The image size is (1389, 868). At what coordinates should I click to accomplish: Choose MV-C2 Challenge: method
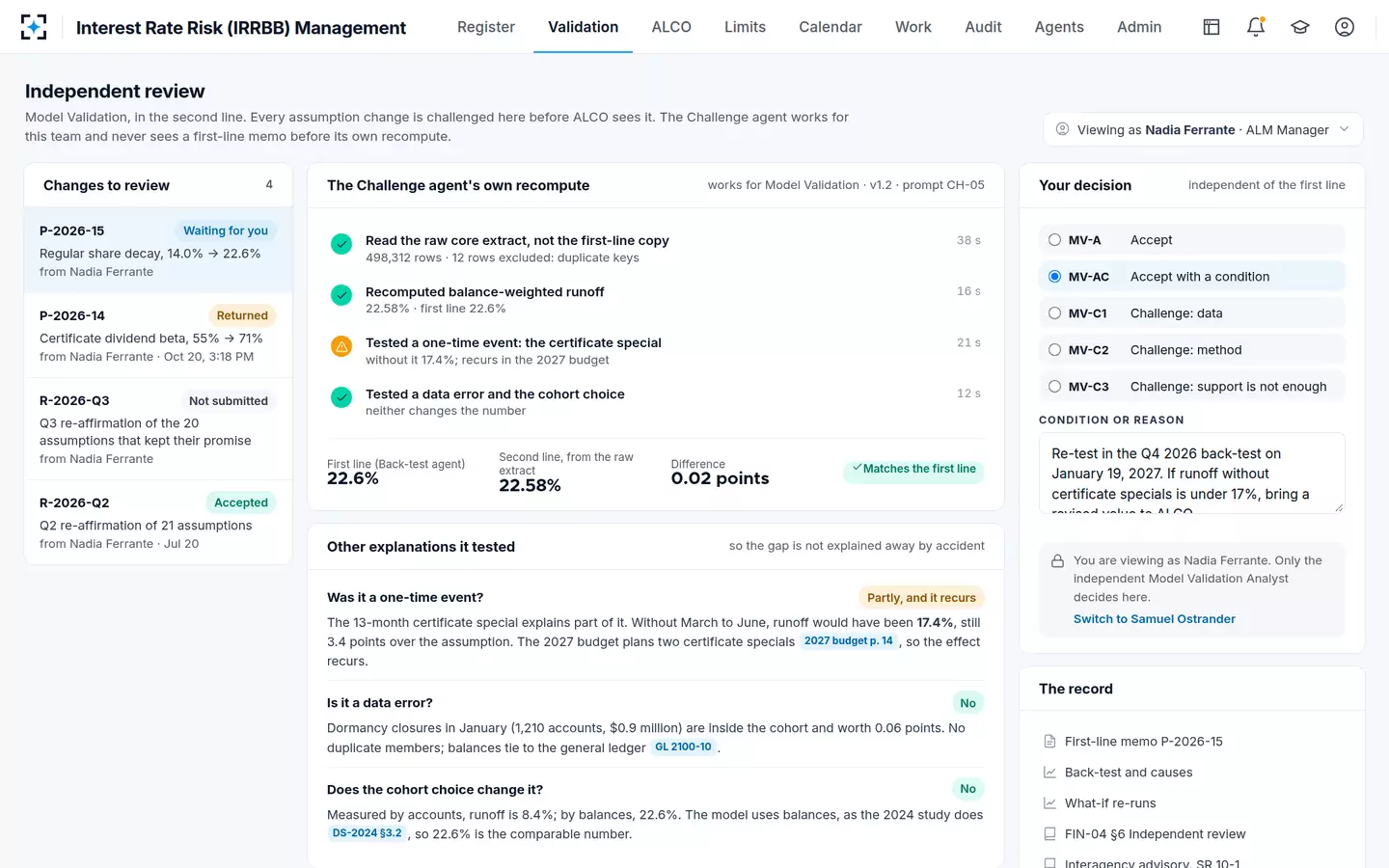pyautogui.click(x=1192, y=350)
